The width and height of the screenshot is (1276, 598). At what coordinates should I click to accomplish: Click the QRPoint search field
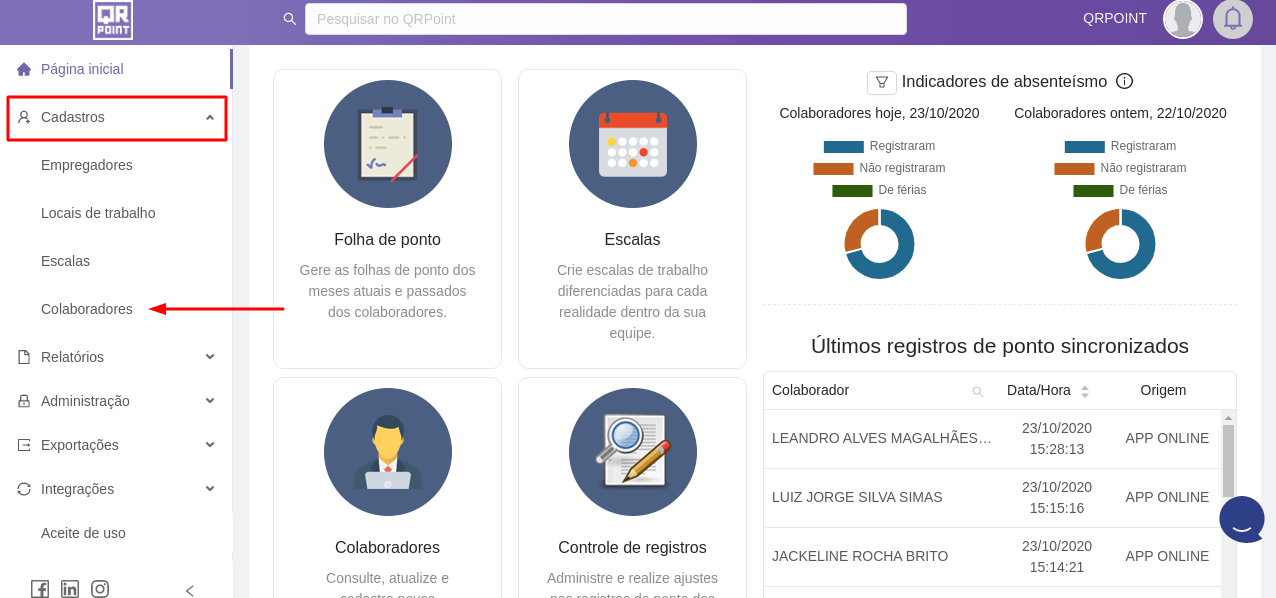coord(605,19)
